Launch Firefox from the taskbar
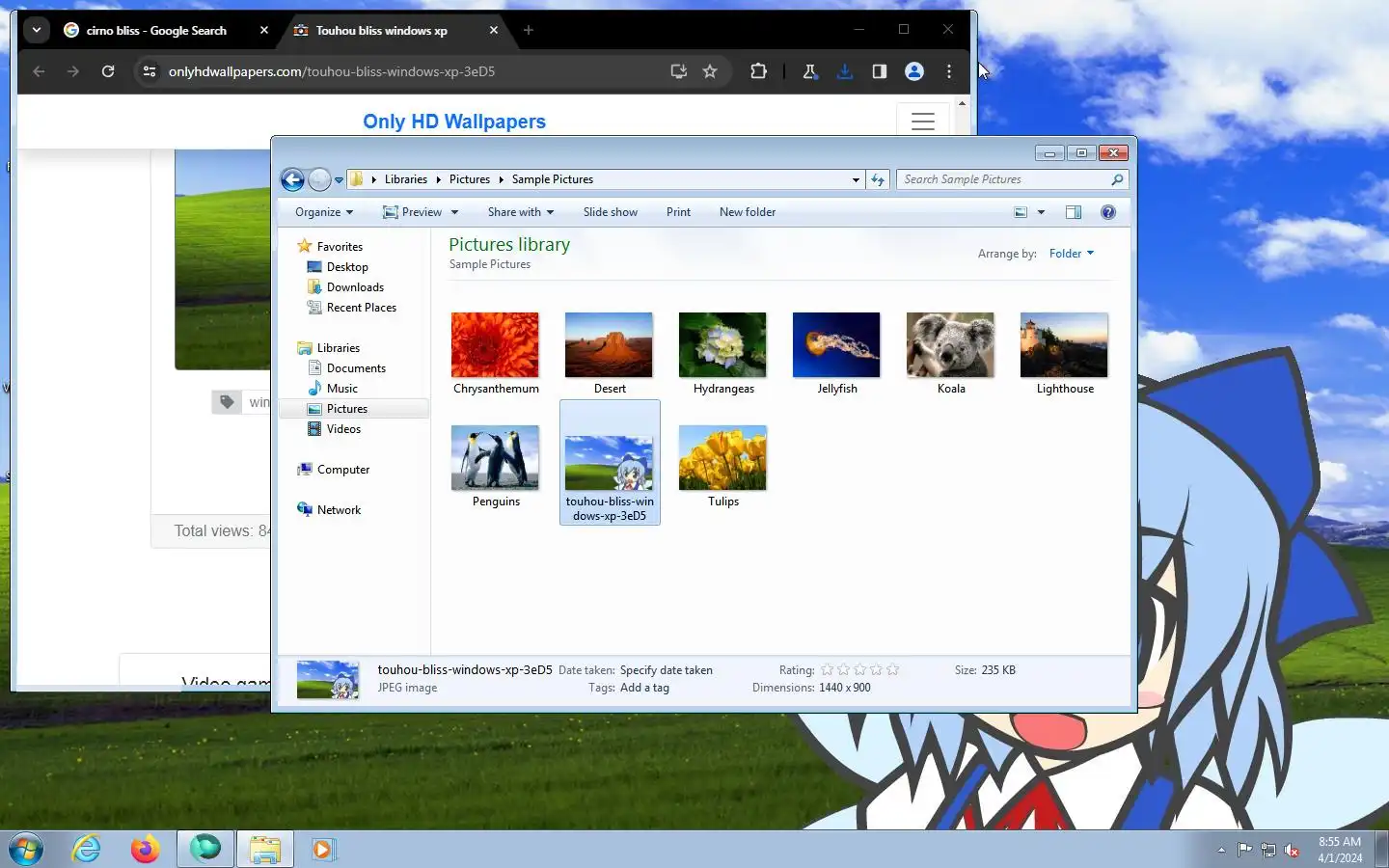The width and height of the screenshot is (1389, 868). [x=146, y=849]
